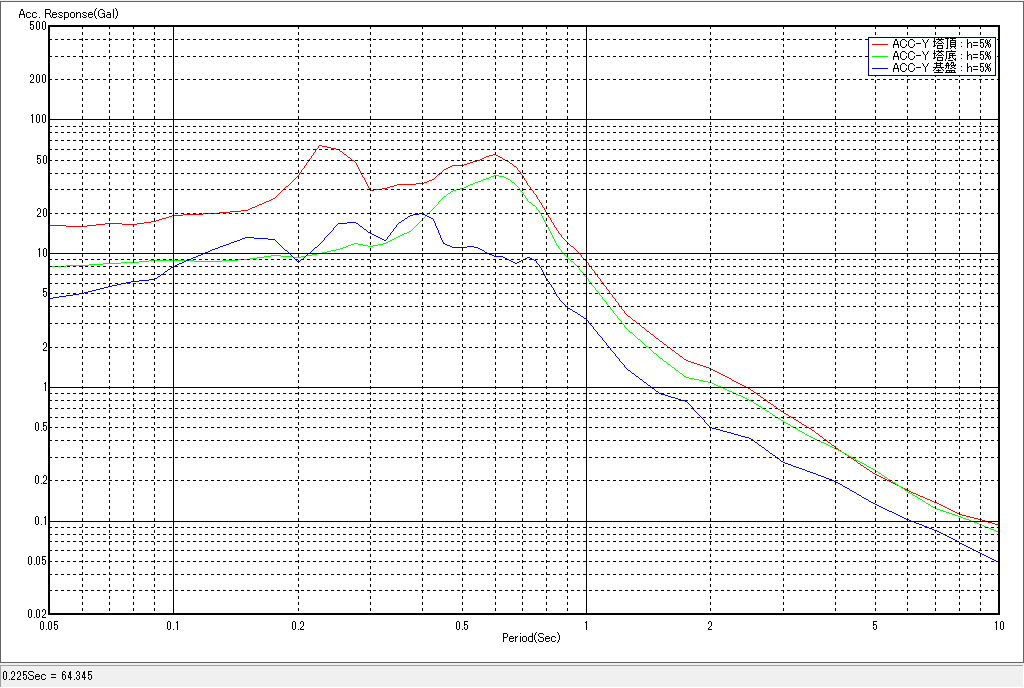Click the x-axis tick label 0.2
The height and width of the screenshot is (688, 1024).
point(297,625)
